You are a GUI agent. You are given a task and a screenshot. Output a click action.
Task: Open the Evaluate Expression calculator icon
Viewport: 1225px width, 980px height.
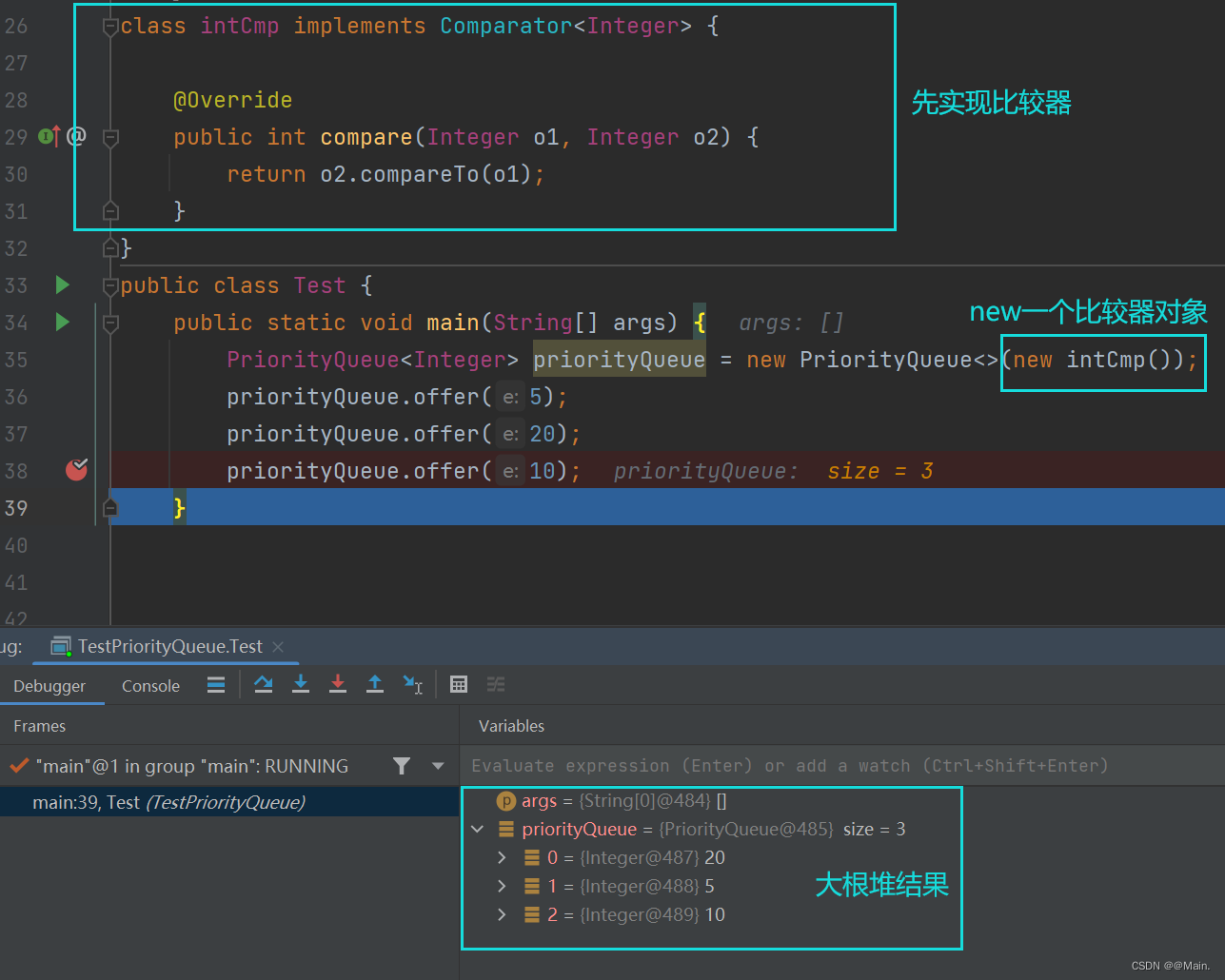click(x=459, y=684)
